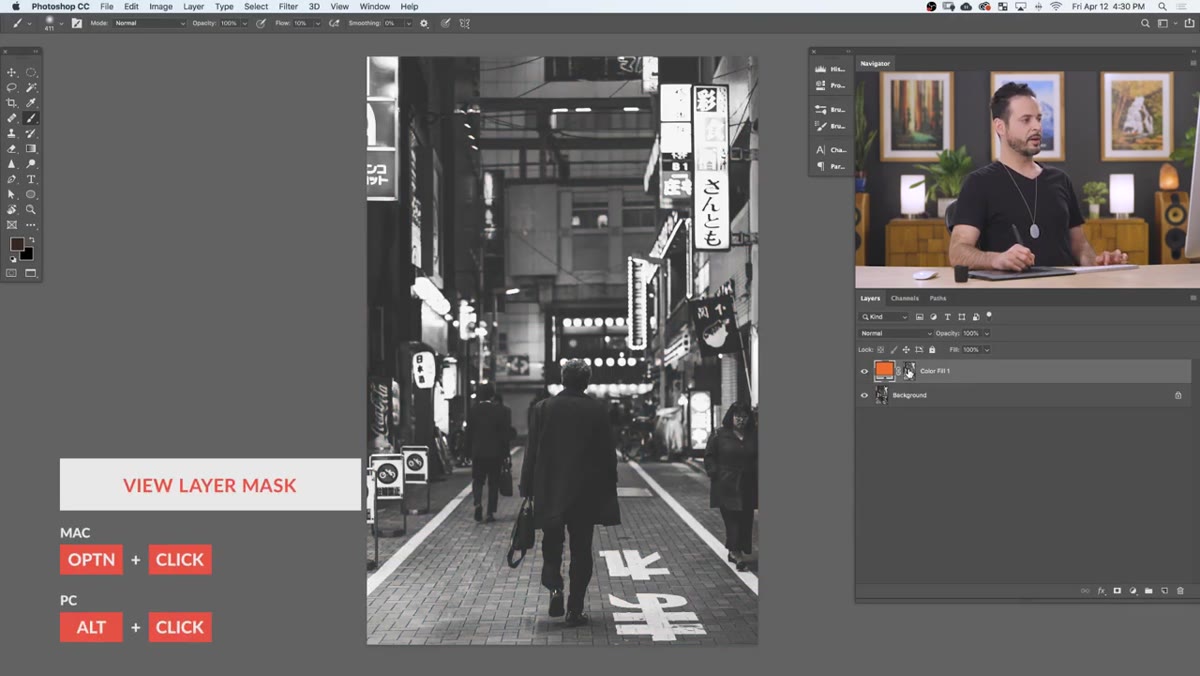Click the orange Color Fill layer thumbnail
1200x676 pixels.
884,371
